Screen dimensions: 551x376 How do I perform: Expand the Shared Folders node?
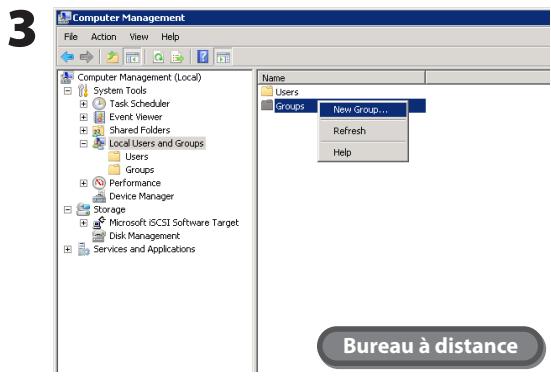coord(84,130)
